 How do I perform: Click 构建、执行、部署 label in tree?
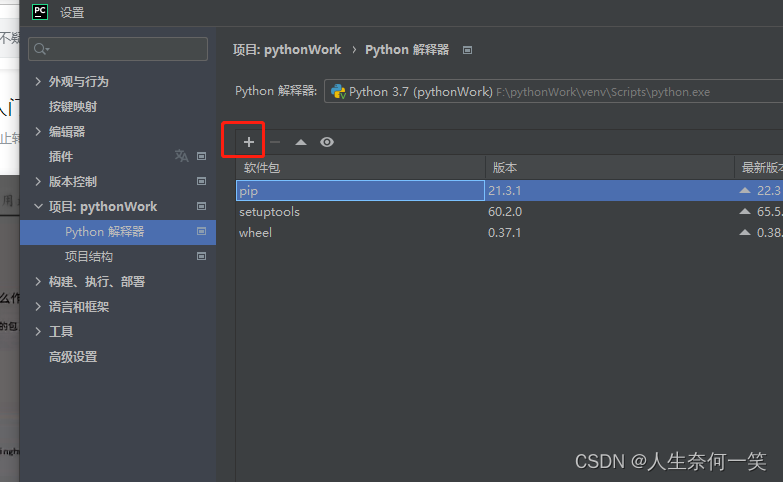pos(97,282)
